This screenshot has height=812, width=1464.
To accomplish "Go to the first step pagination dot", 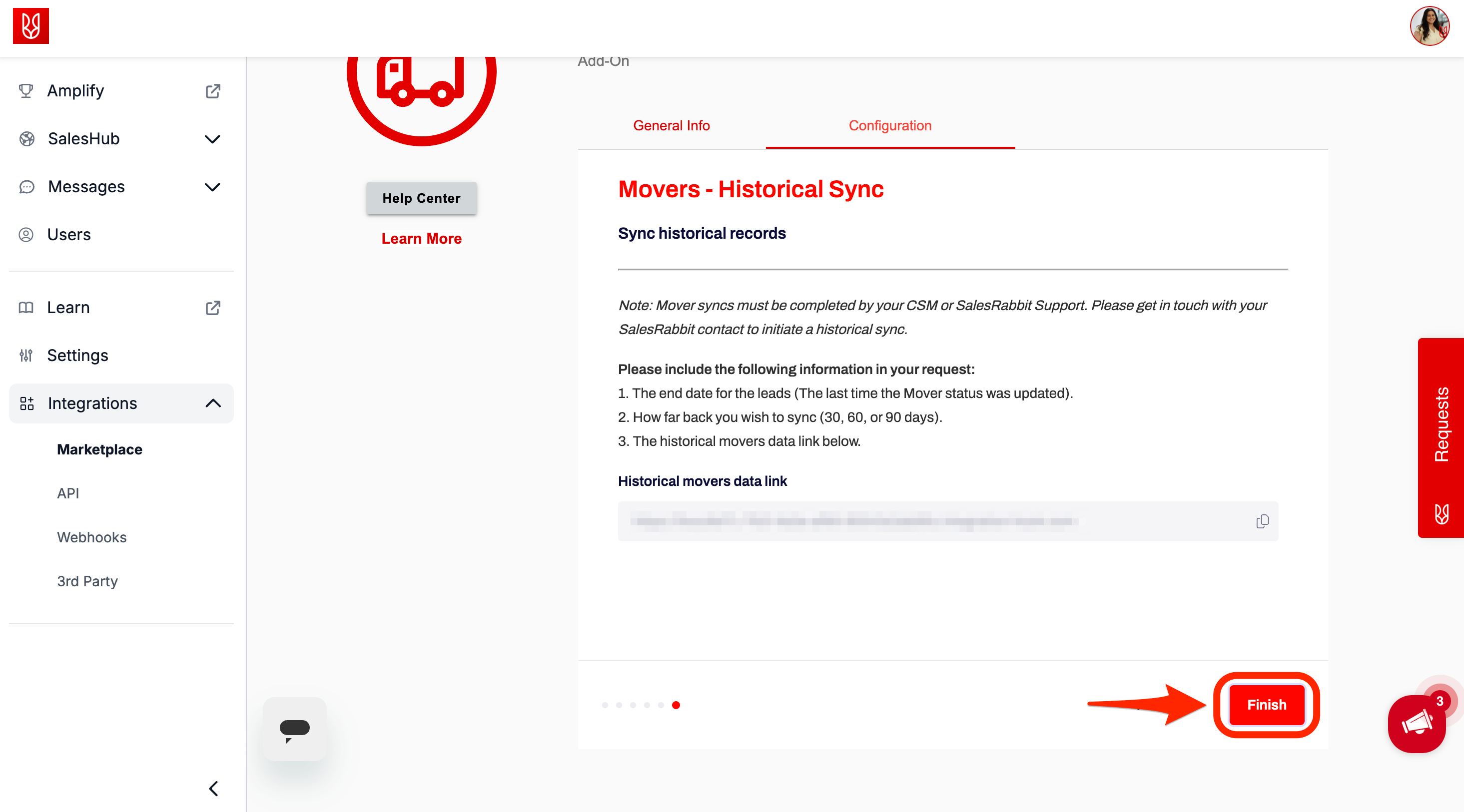I will click(605, 705).
